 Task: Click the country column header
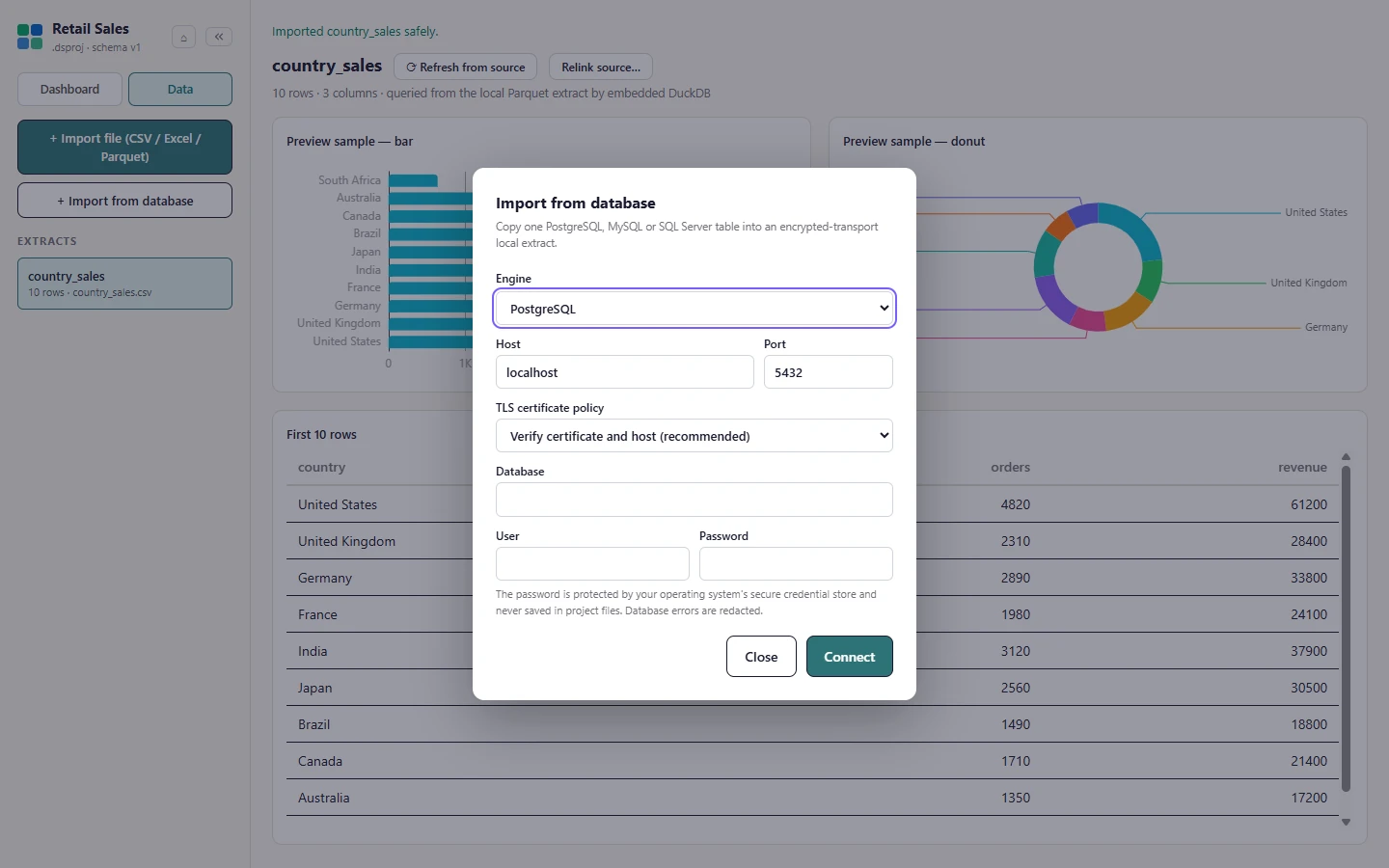pos(321,467)
